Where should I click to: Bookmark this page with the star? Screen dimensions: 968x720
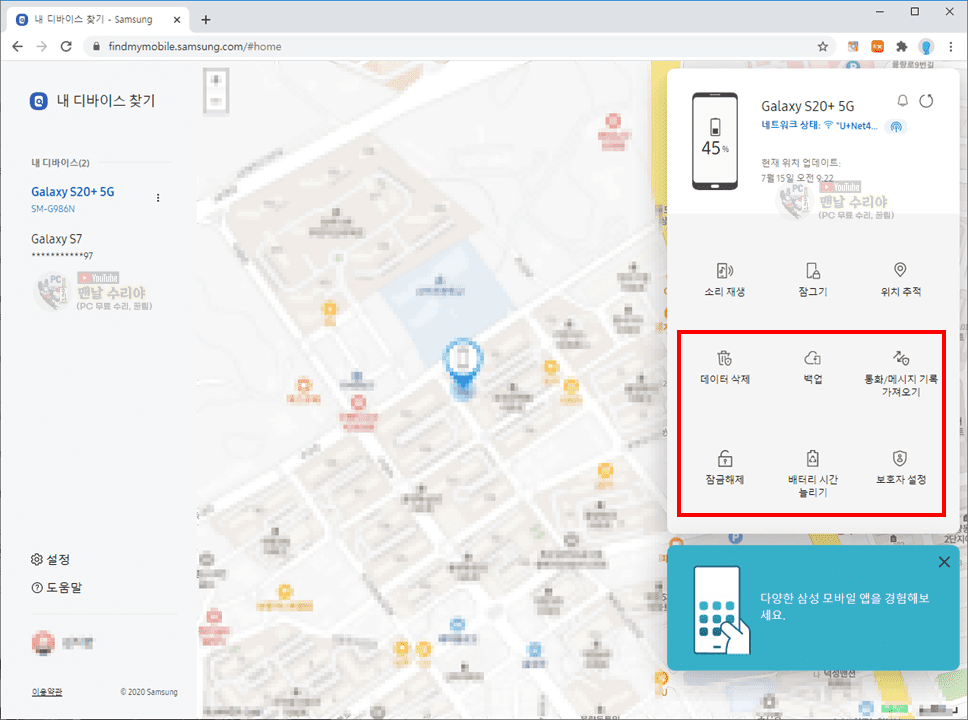tap(823, 46)
